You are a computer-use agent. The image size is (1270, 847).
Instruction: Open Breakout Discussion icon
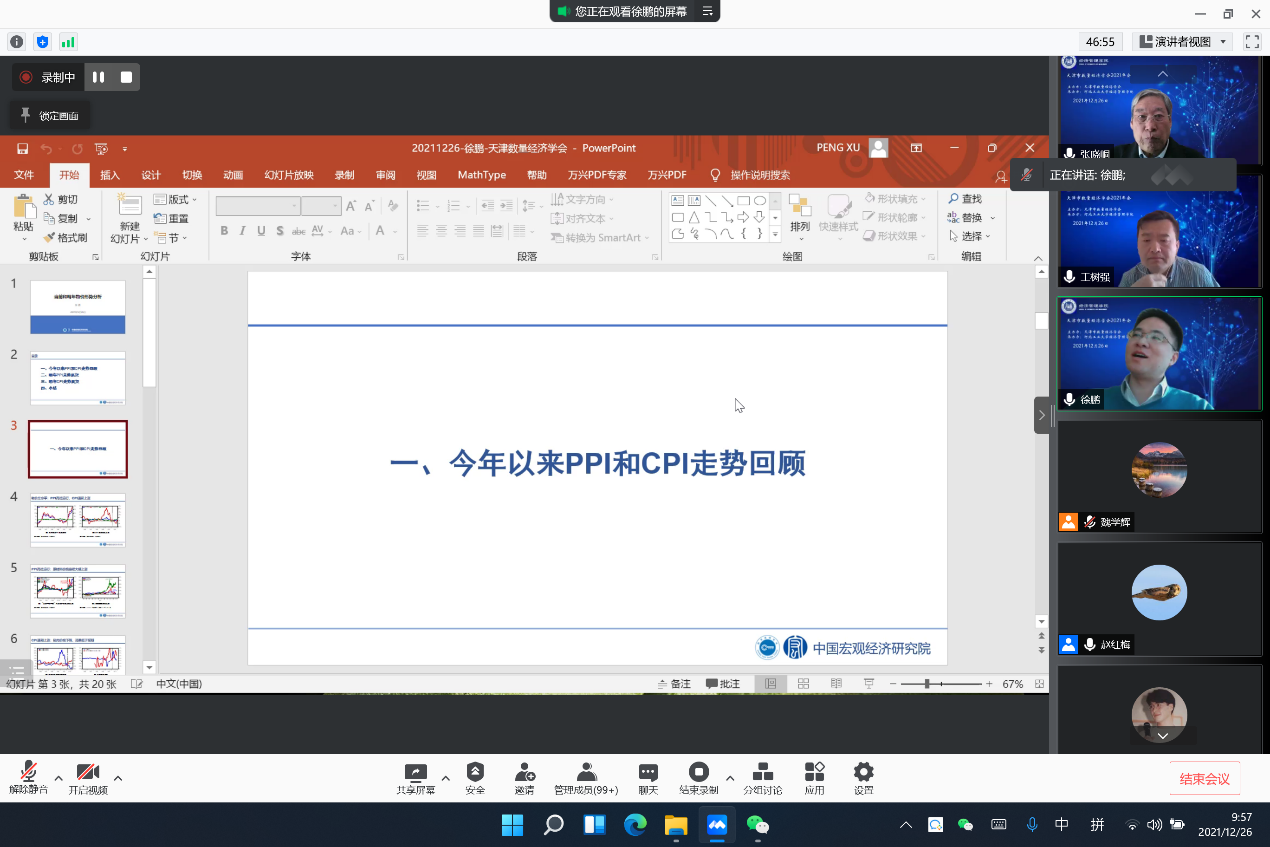click(x=762, y=773)
